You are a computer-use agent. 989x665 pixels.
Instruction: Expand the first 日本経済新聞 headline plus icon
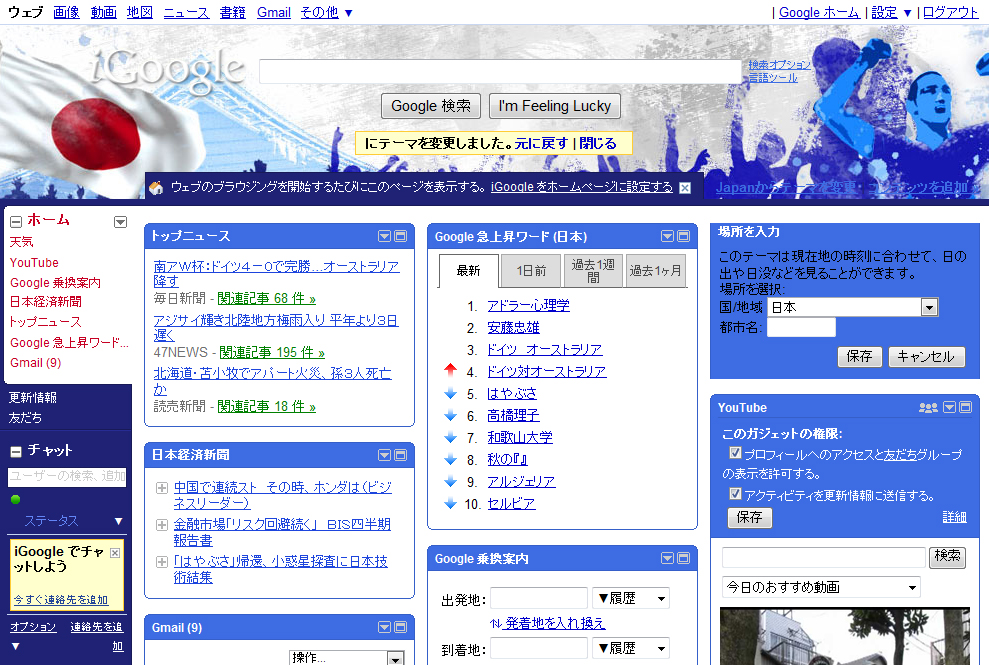(x=162, y=488)
